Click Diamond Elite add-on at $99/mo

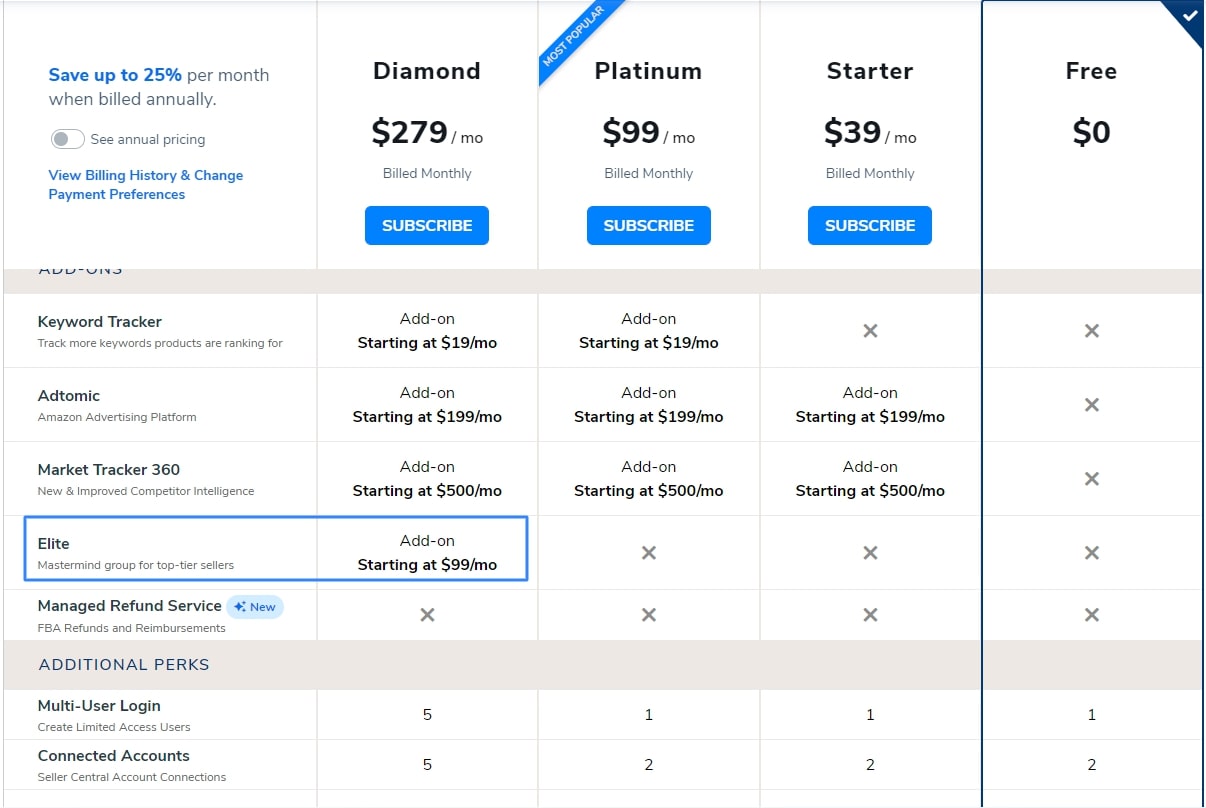[x=427, y=553]
